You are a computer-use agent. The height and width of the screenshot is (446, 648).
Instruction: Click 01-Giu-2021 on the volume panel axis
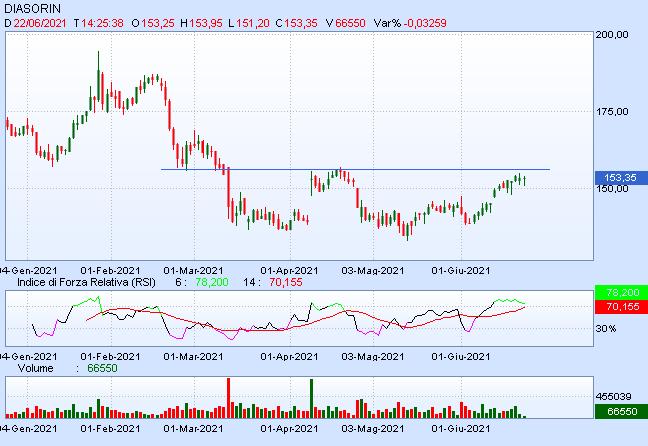click(461, 429)
